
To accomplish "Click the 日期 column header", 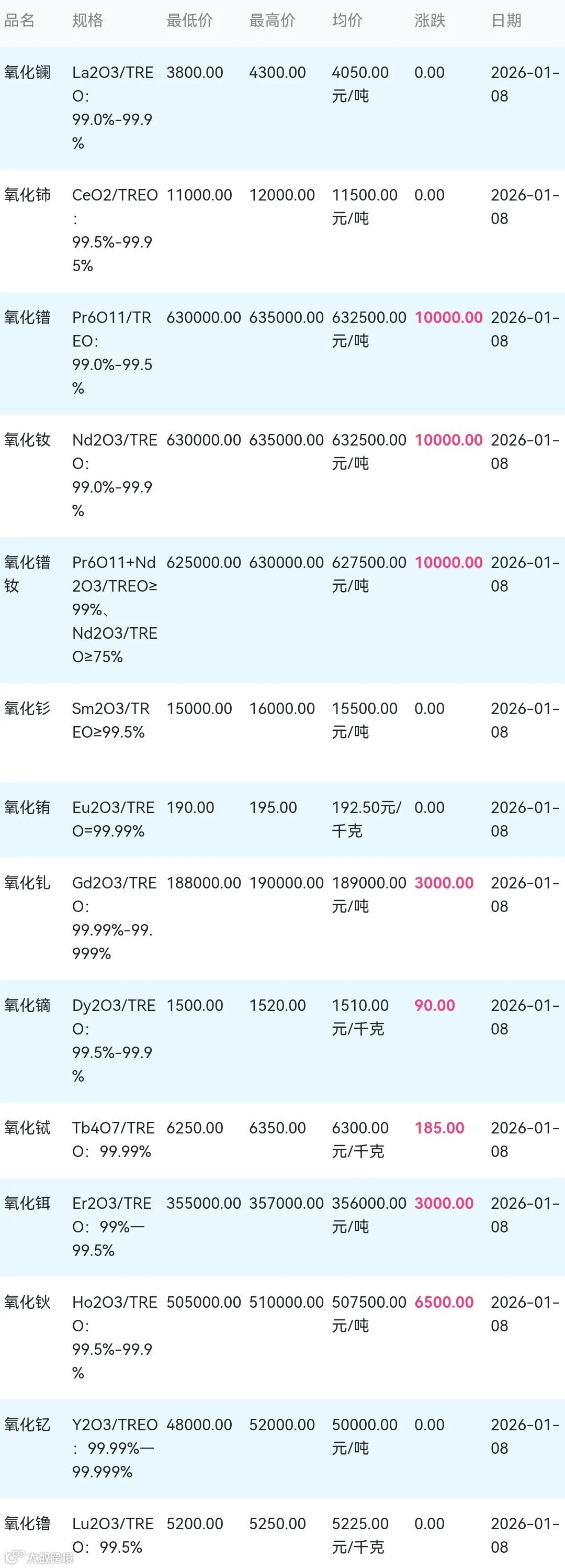I will [506, 21].
